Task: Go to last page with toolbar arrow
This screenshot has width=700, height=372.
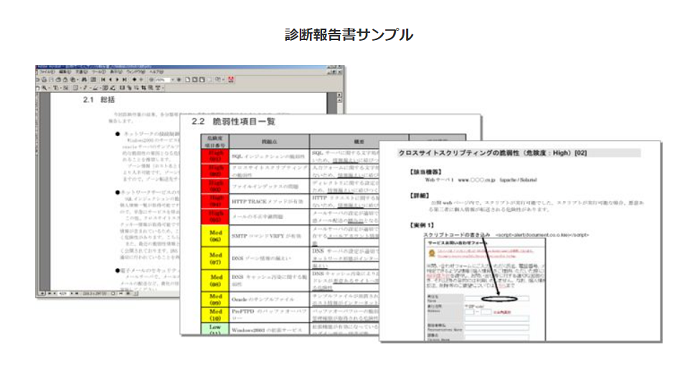Action: 125,79
